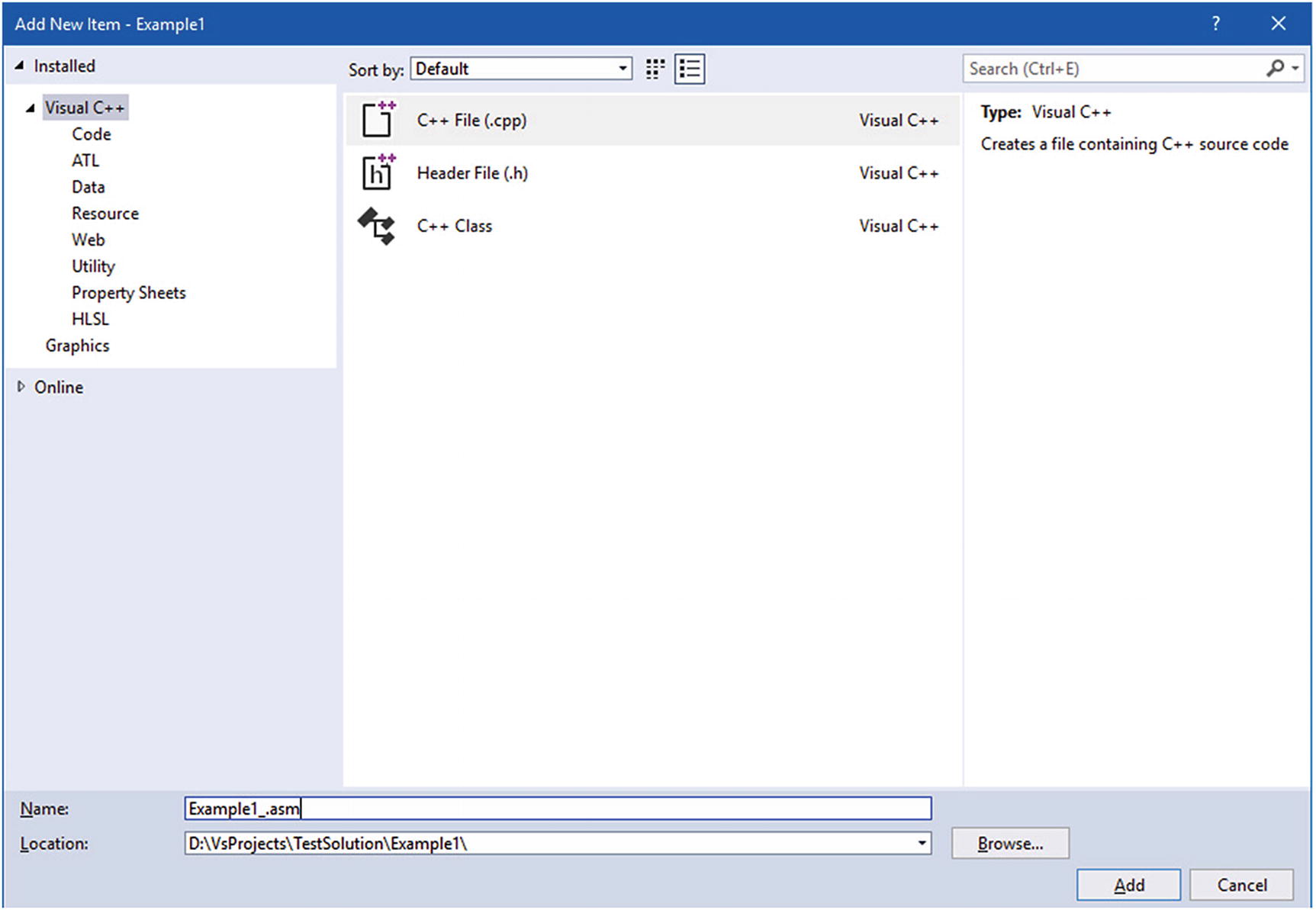Screen dimensions: 1316x910
Task: Collapse the Installed templates node
Action: pos(20,66)
